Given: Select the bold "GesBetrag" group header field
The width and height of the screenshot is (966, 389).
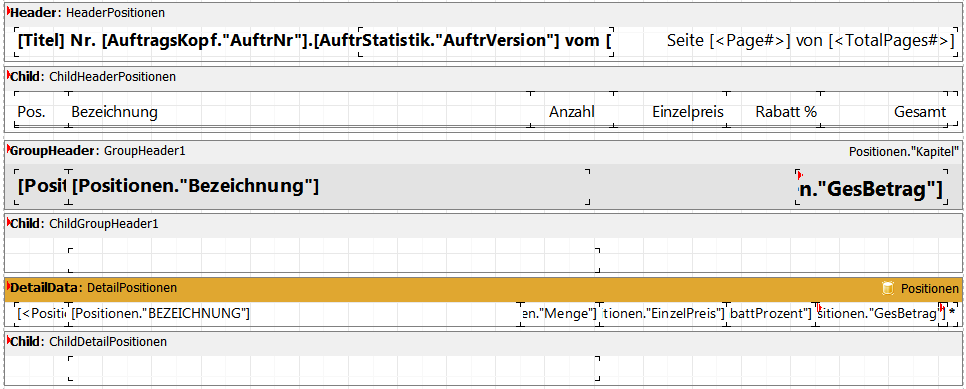Looking at the screenshot, I should tap(871, 188).
